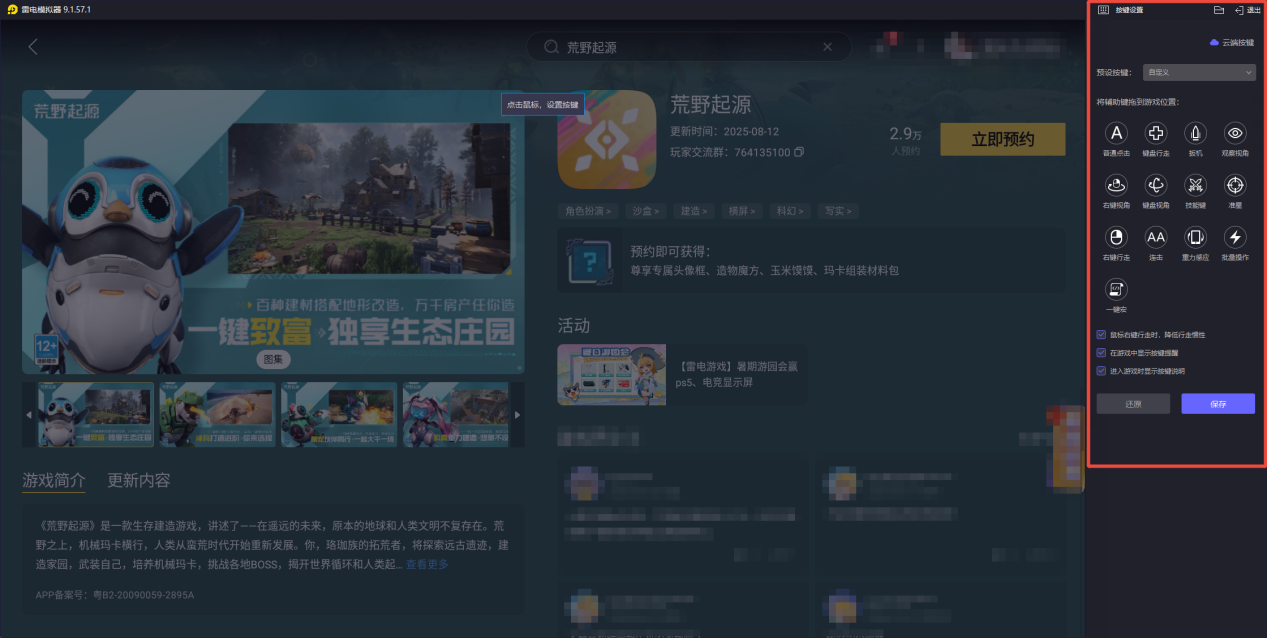The image size is (1267, 638).
Task: Copy the player group number 764135100
Action: [x=799, y=152]
